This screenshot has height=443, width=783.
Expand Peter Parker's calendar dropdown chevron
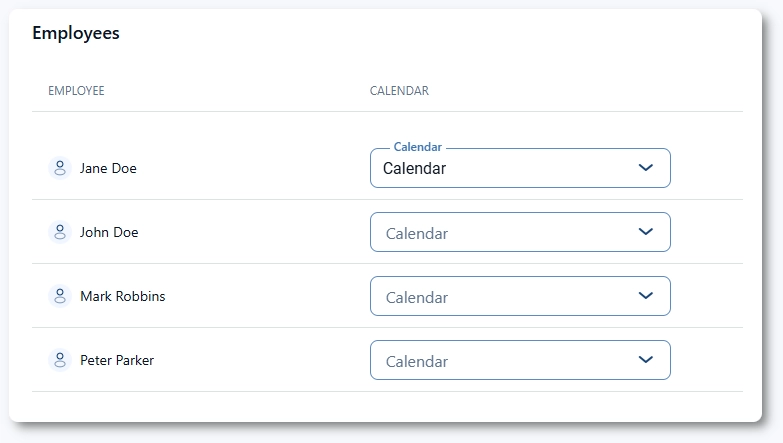(x=646, y=360)
